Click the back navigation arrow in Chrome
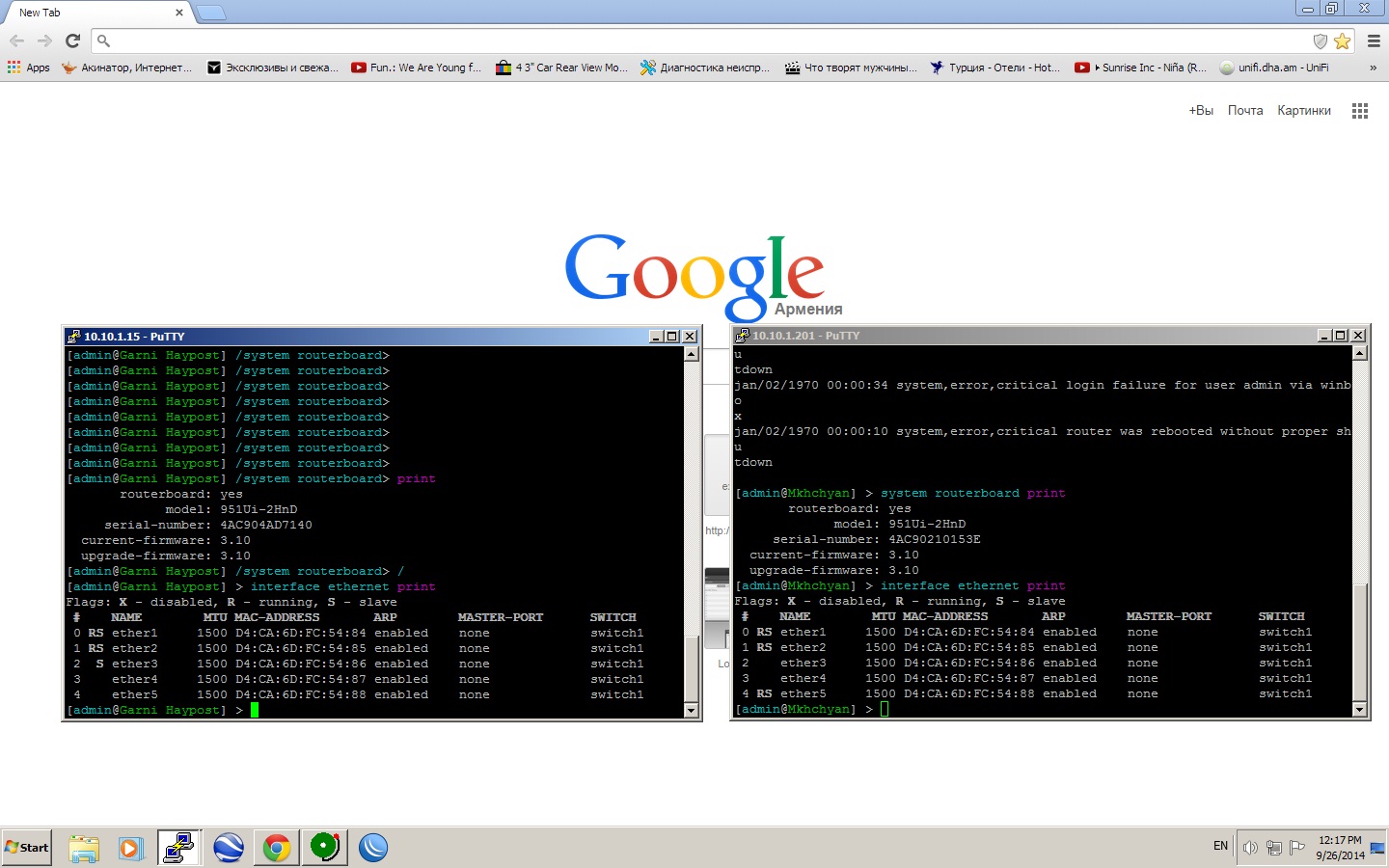 click(16, 41)
